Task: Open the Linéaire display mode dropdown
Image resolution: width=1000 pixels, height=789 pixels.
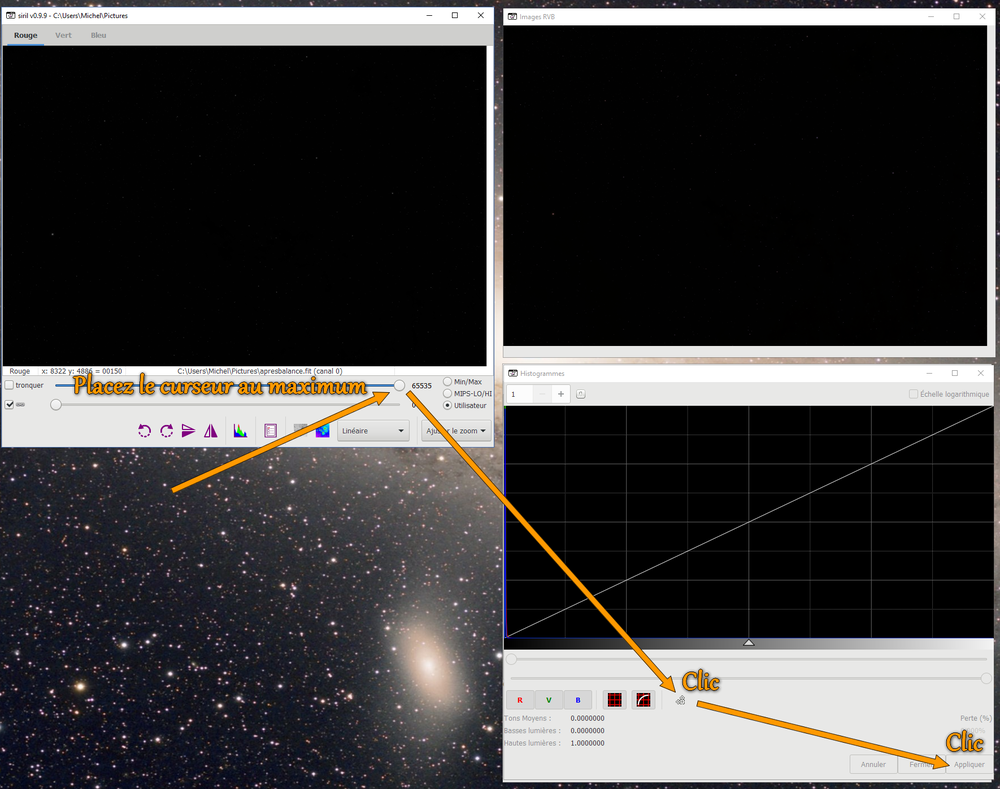Action: click(x=373, y=431)
